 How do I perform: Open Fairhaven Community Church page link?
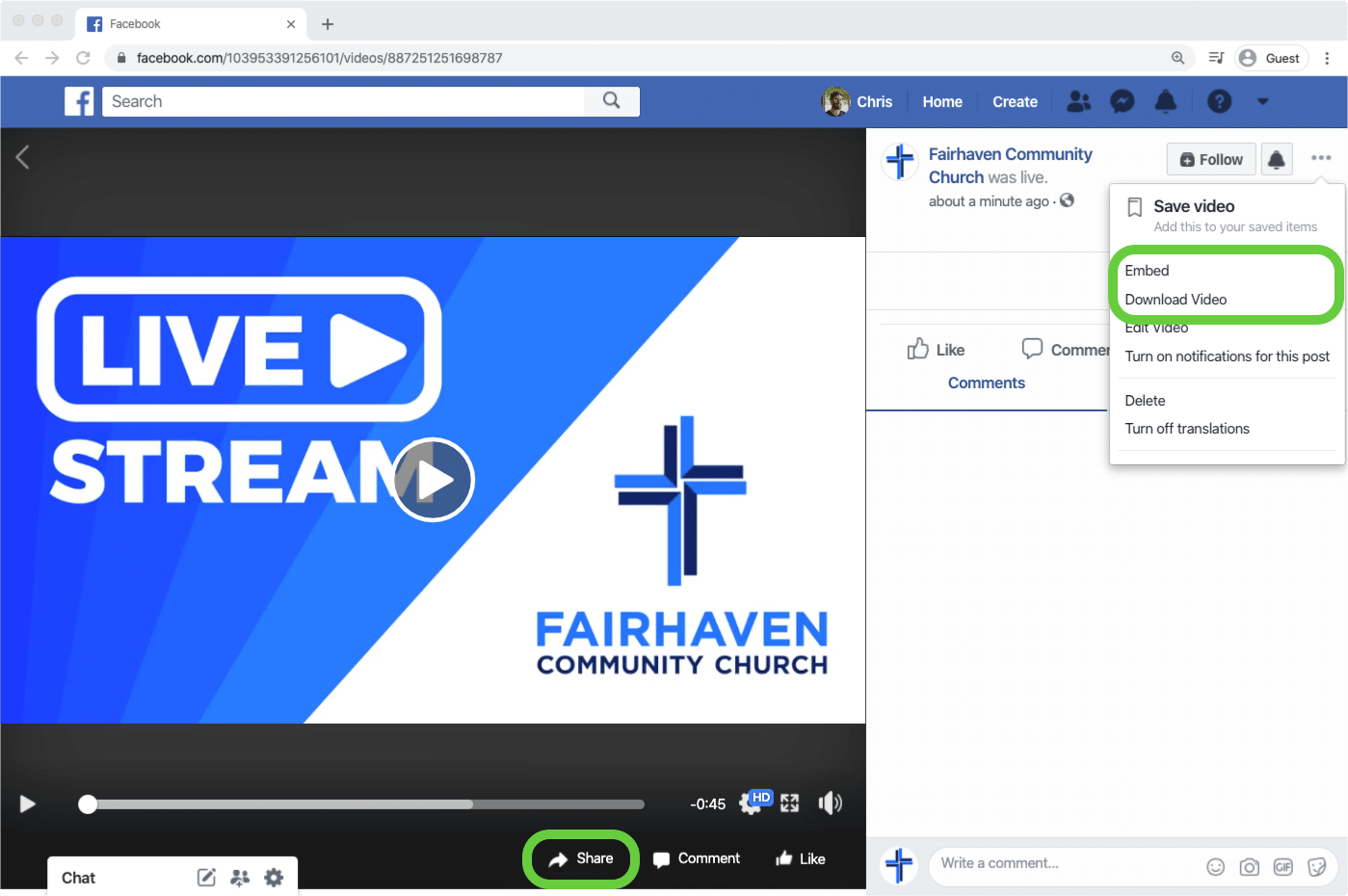(1010, 166)
